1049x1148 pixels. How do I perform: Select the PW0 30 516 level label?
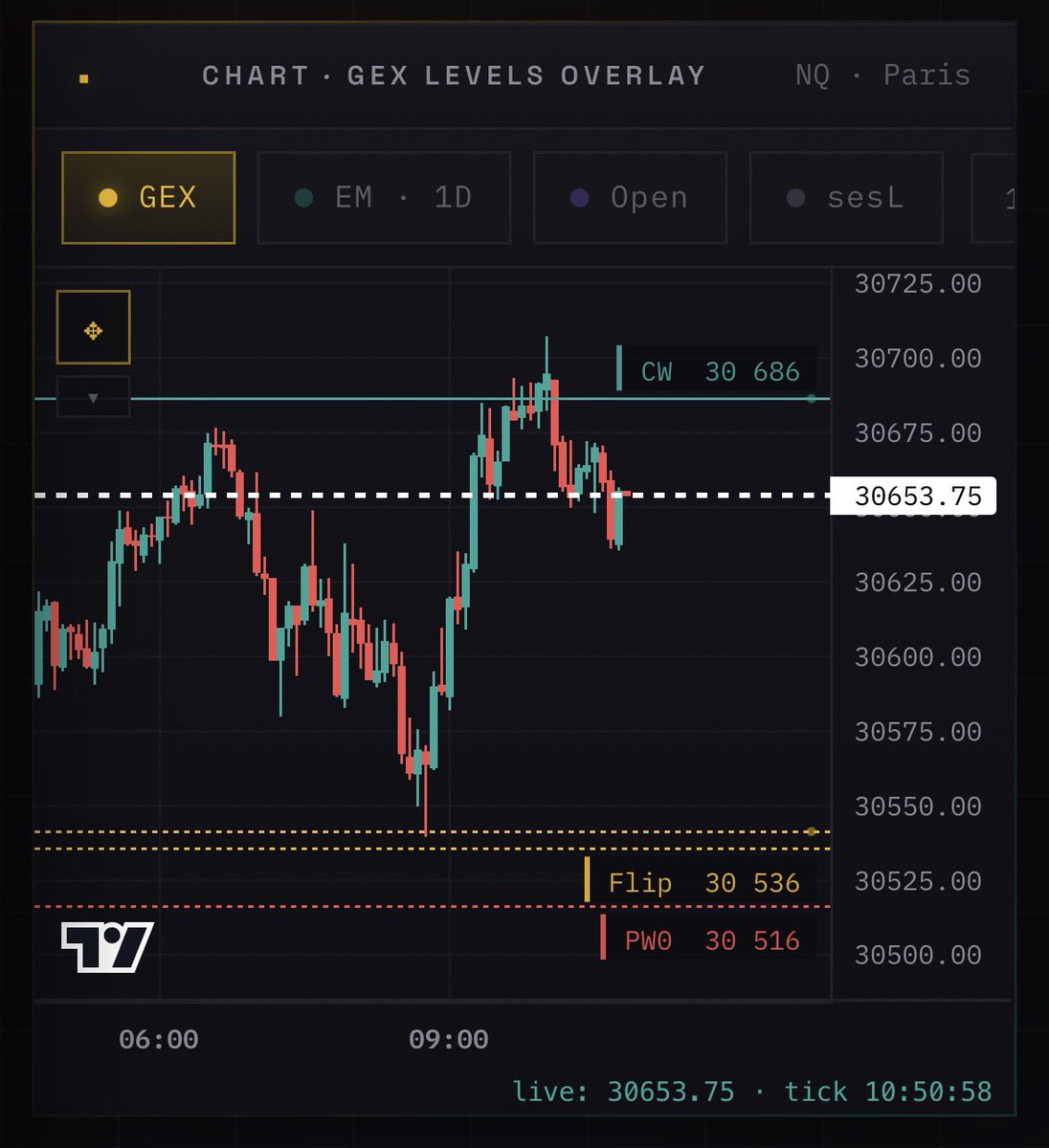(708, 940)
